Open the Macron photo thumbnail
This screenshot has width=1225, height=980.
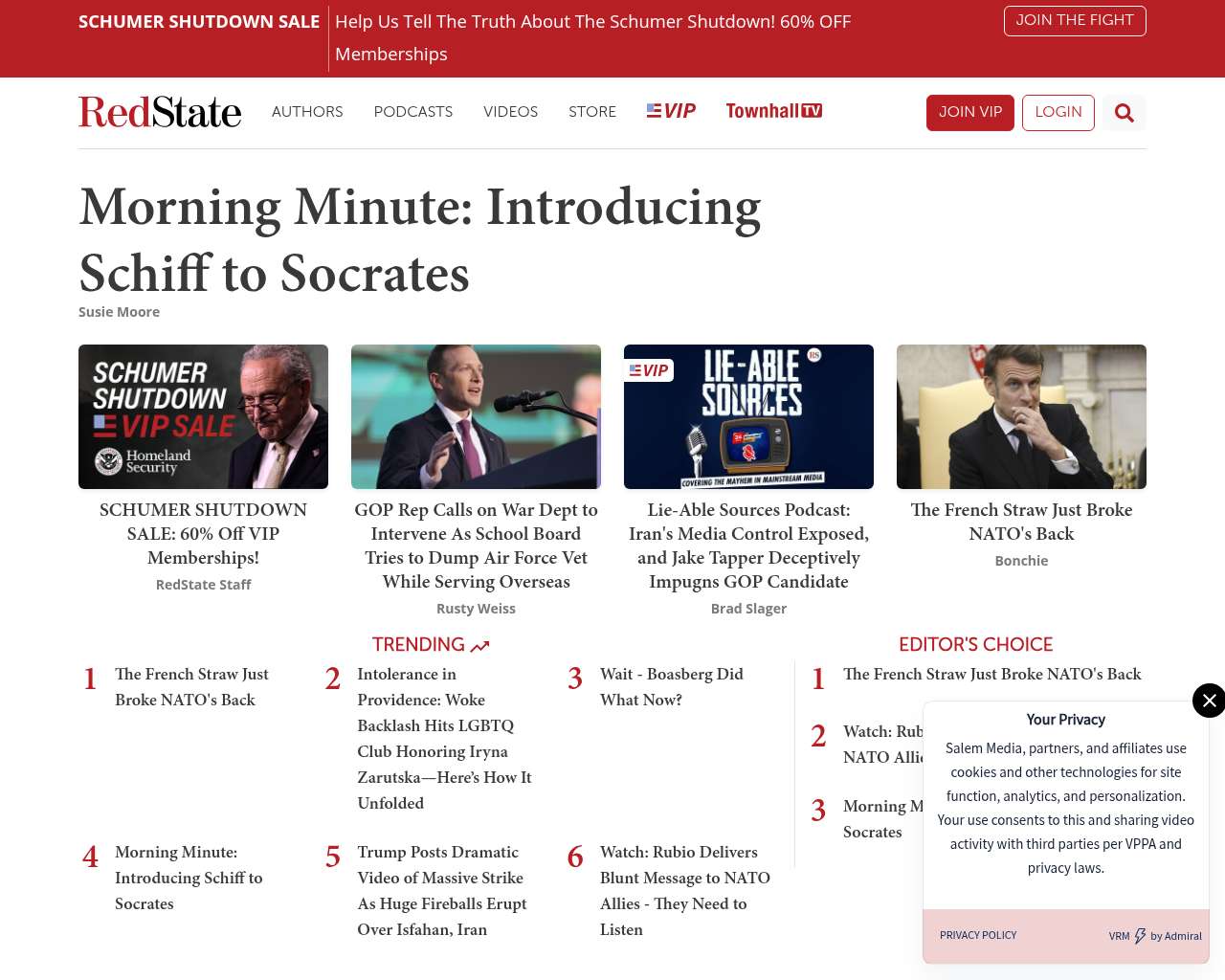tap(1021, 416)
